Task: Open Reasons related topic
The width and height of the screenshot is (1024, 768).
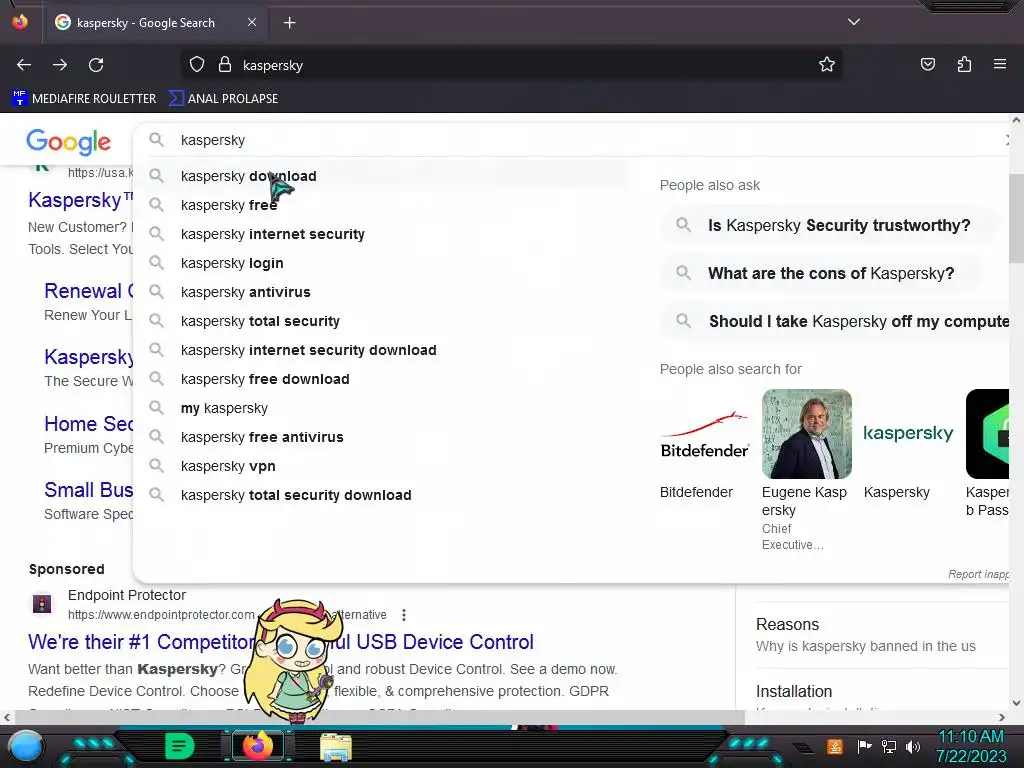Action: tap(787, 624)
